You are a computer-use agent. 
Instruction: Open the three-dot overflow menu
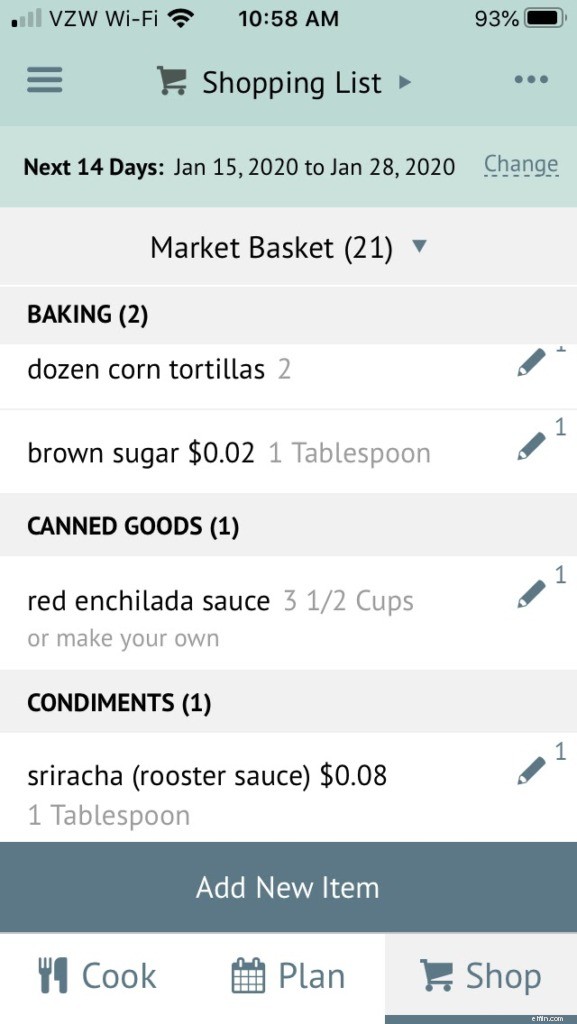(531, 80)
